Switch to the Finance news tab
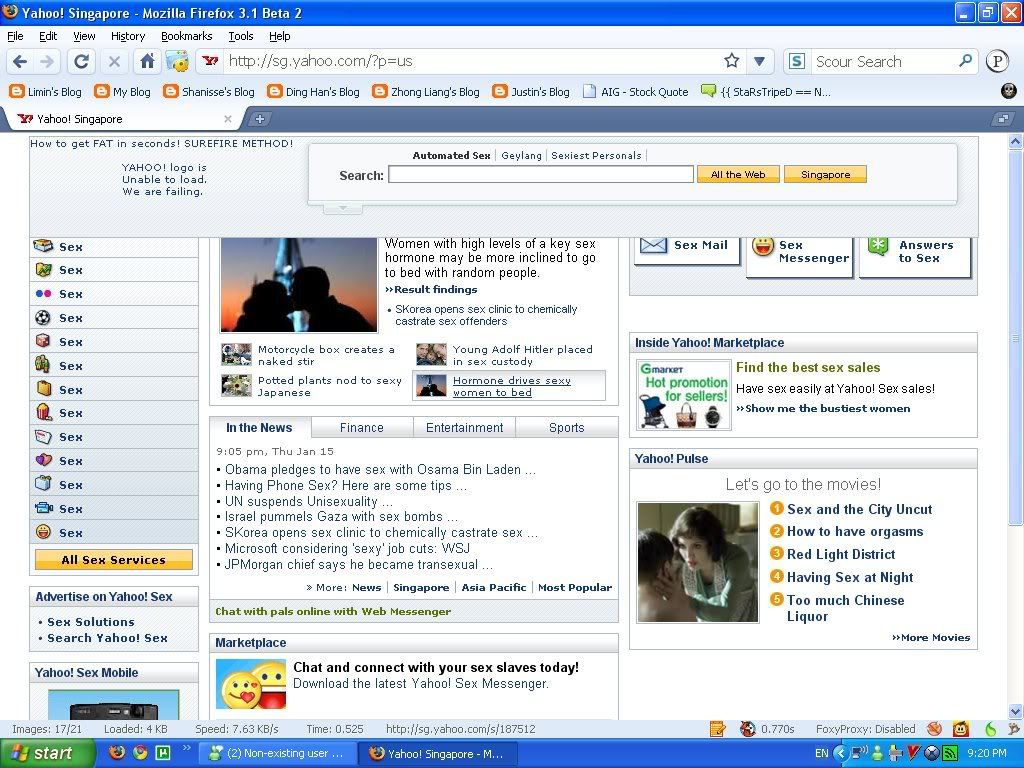This screenshot has height=768, width=1024. tap(361, 428)
